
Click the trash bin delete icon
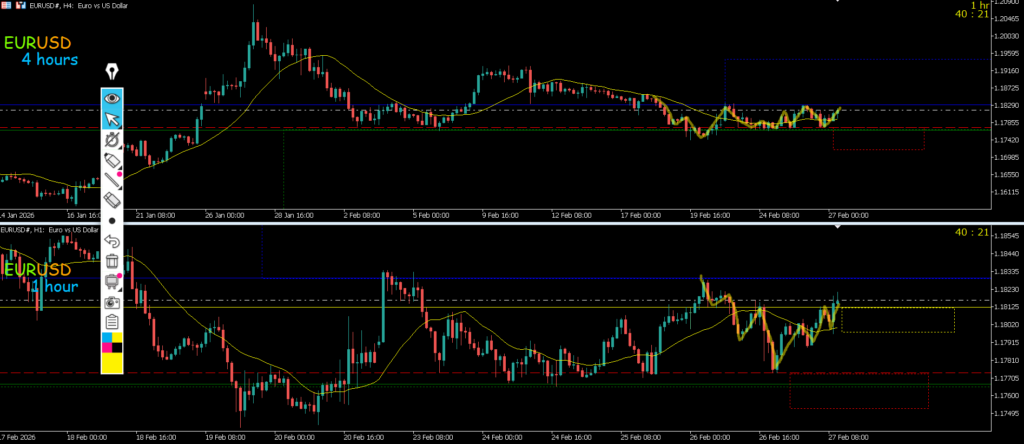pyautogui.click(x=112, y=261)
